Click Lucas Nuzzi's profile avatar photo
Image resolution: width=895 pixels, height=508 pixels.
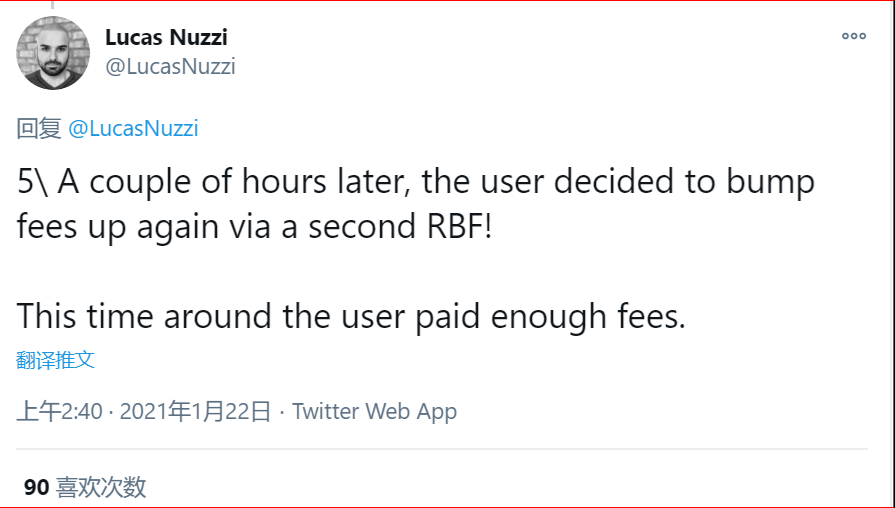point(53,53)
